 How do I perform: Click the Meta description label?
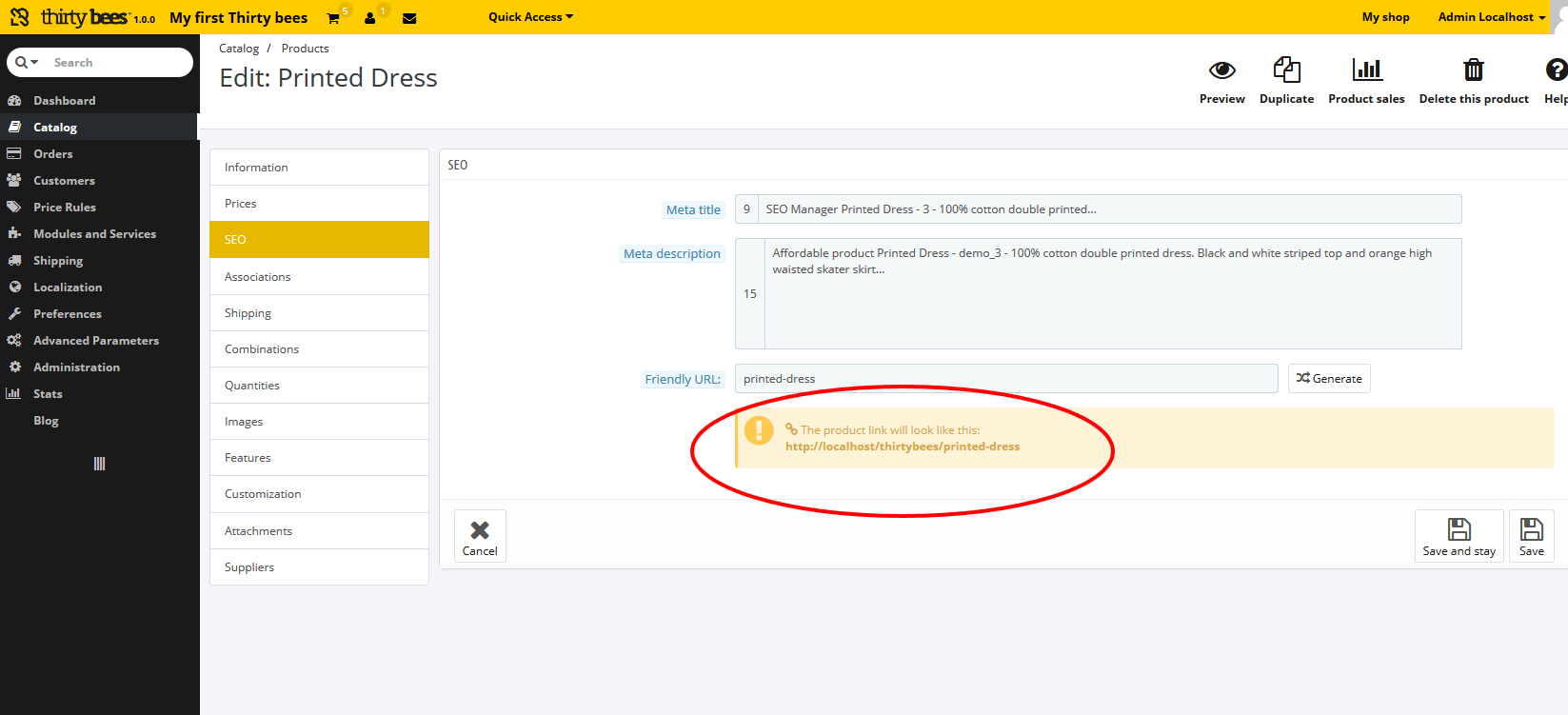672,254
